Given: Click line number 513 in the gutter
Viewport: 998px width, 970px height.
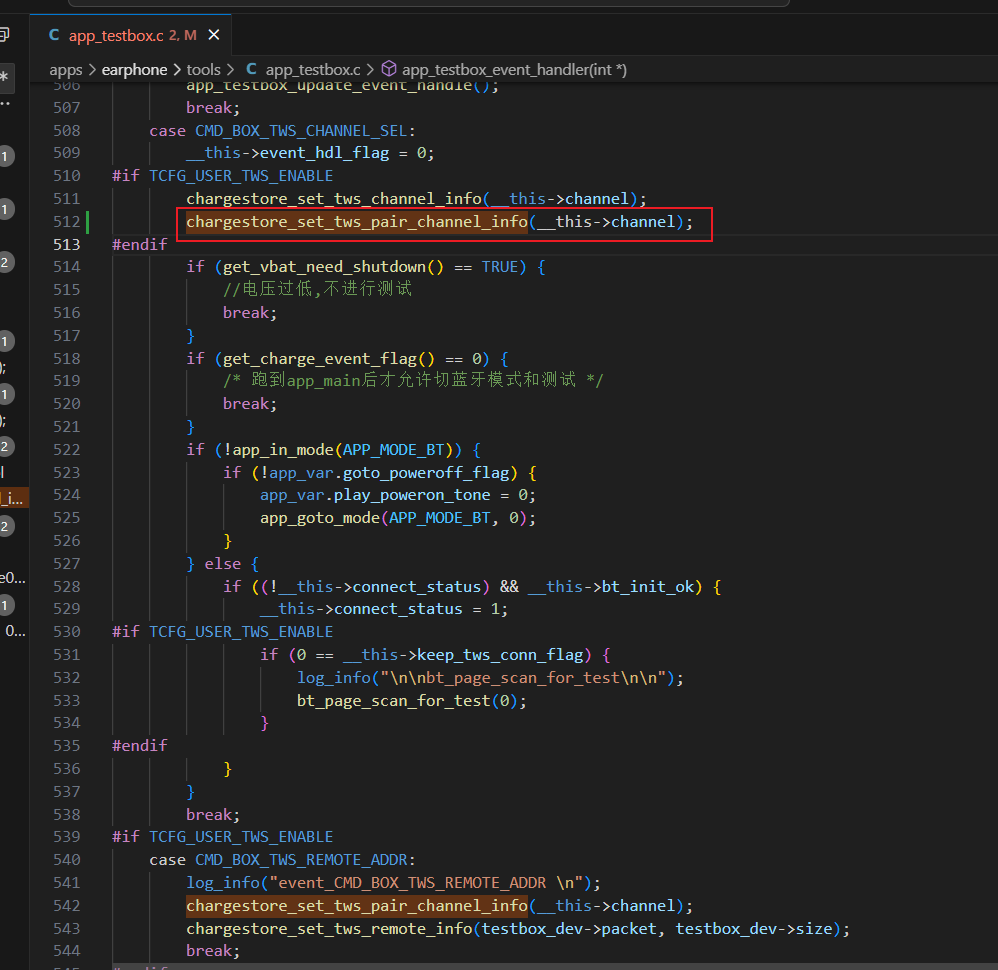Looking at the screenshot, I should pyautogui.click(x=67, y=244).
